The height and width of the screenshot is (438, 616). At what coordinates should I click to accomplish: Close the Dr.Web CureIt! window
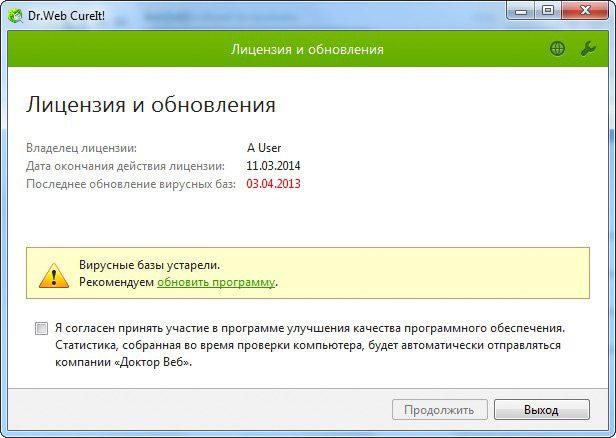pos(585,11)
